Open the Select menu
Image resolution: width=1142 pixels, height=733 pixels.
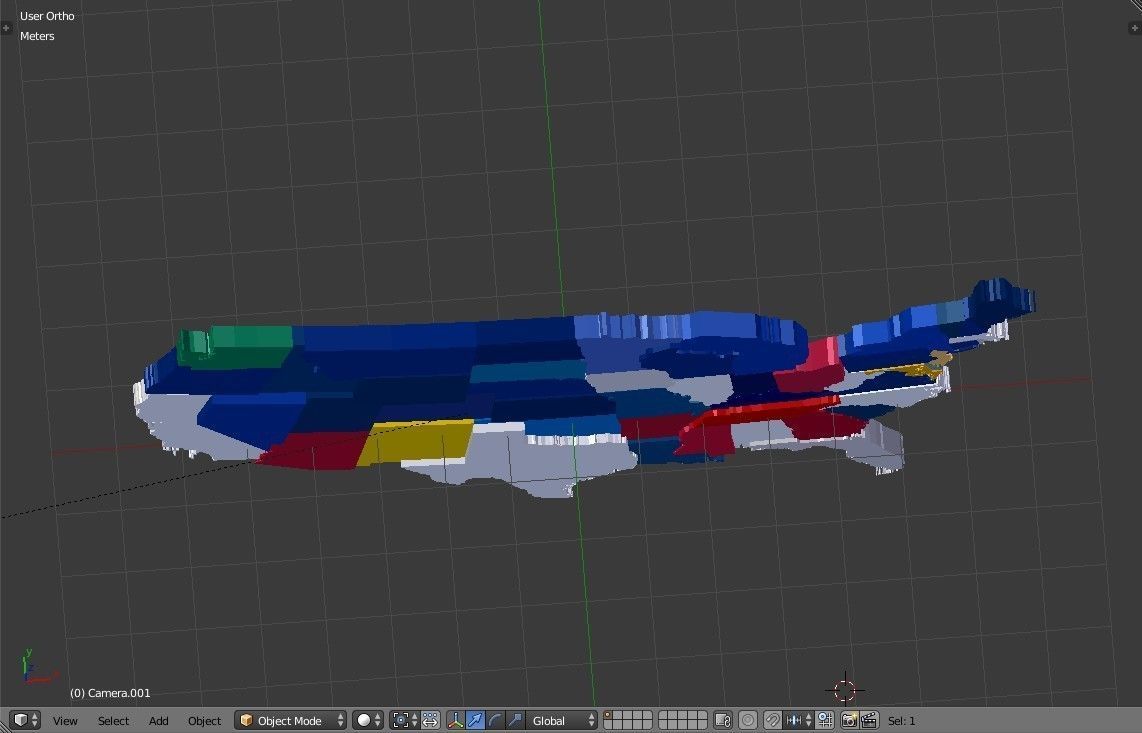pos(113,721)
